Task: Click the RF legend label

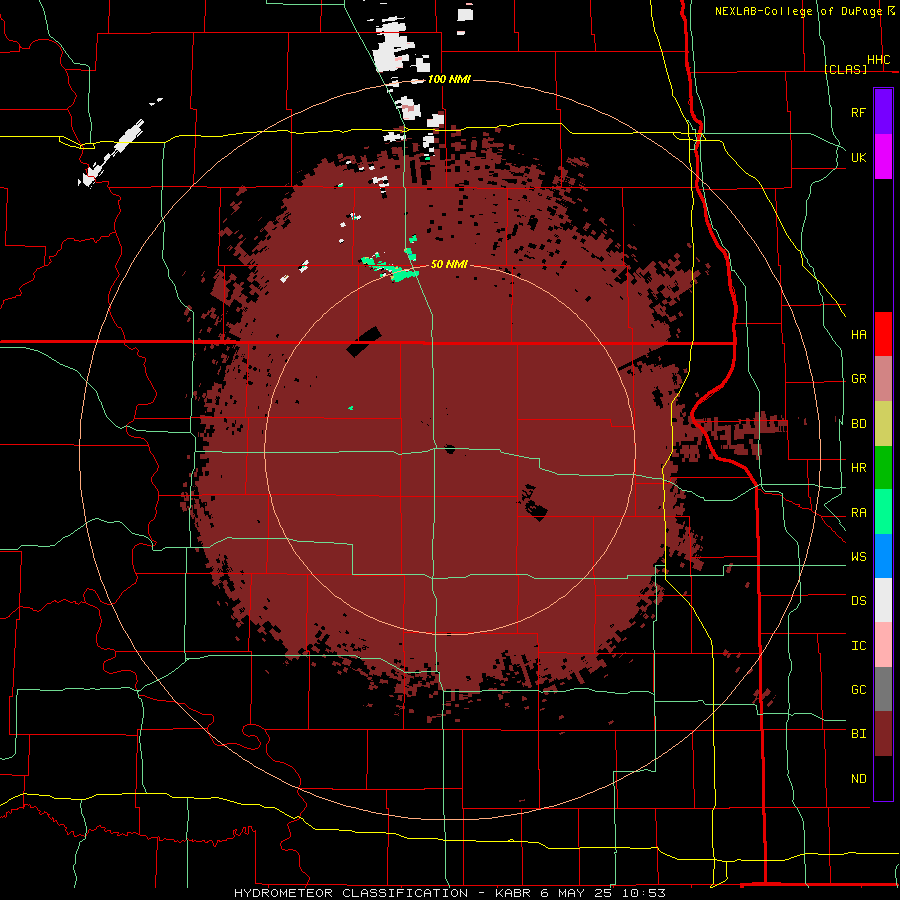Action: [858, 112]
